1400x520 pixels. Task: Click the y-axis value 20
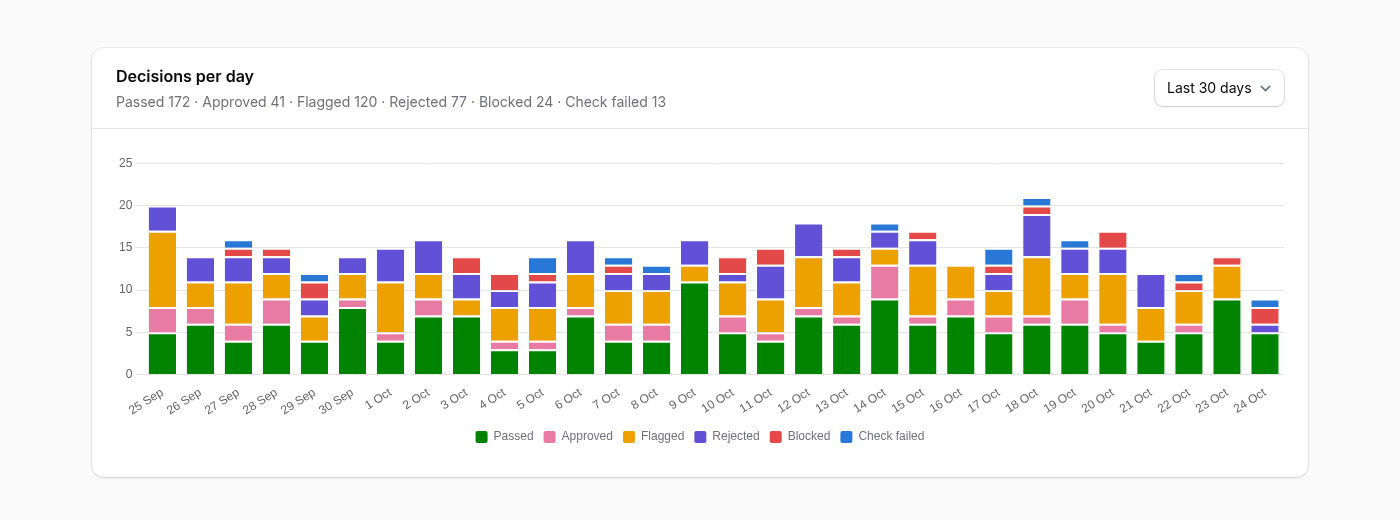coord(125,205)
